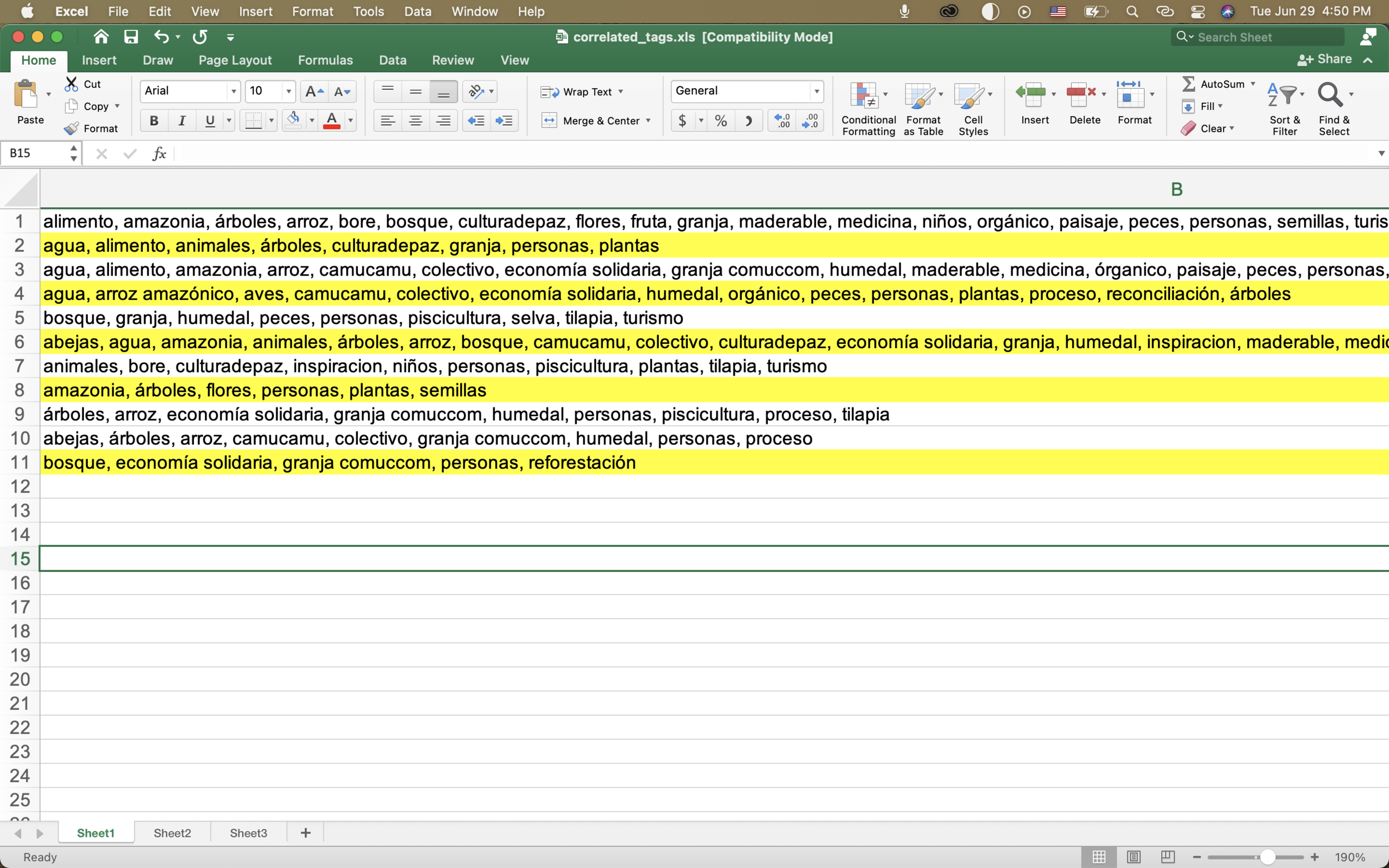
Task: Toggle italic formatting
Action: point(182,120)
